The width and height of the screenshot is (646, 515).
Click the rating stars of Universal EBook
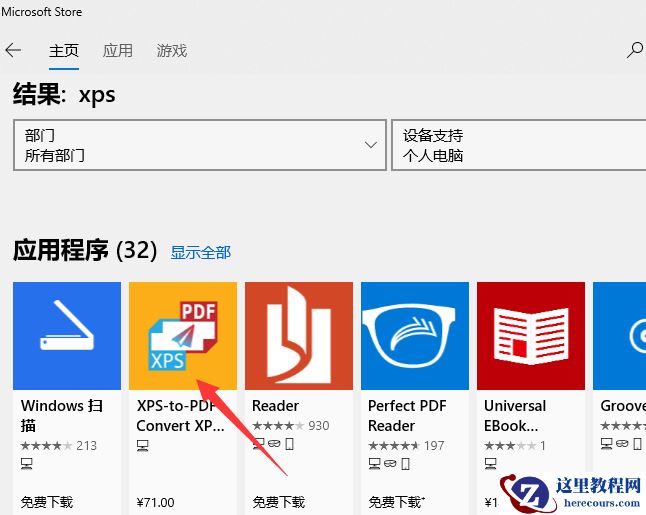click(511, 445)
